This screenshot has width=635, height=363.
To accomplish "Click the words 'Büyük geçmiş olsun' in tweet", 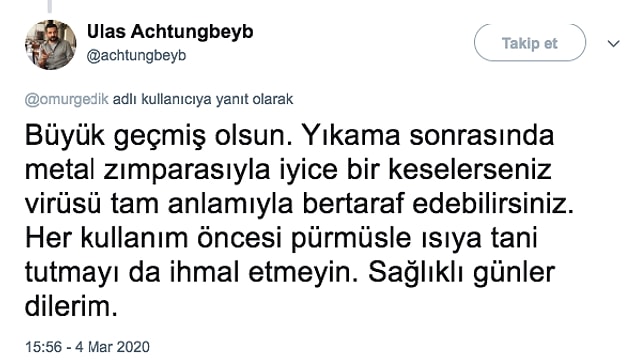I will pyautogui.click(x=158, y=136).
